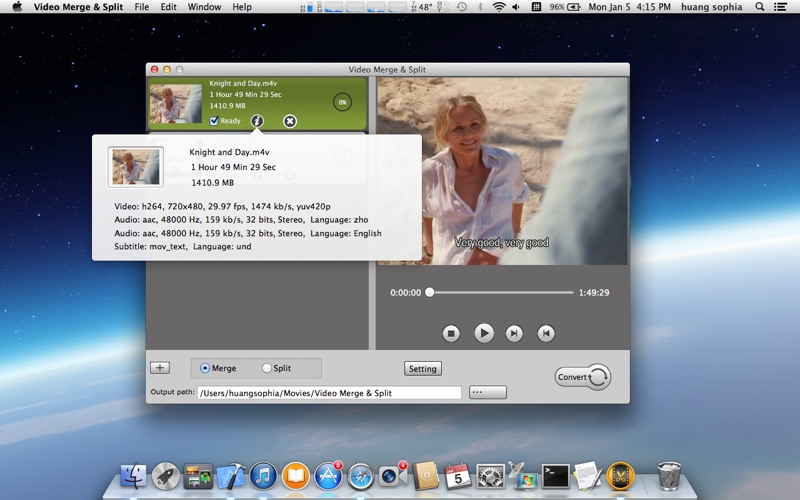This screenshot has width=800, height=500.
Task: Browse output folder with ellipsis button
Action: coord(488,392)
